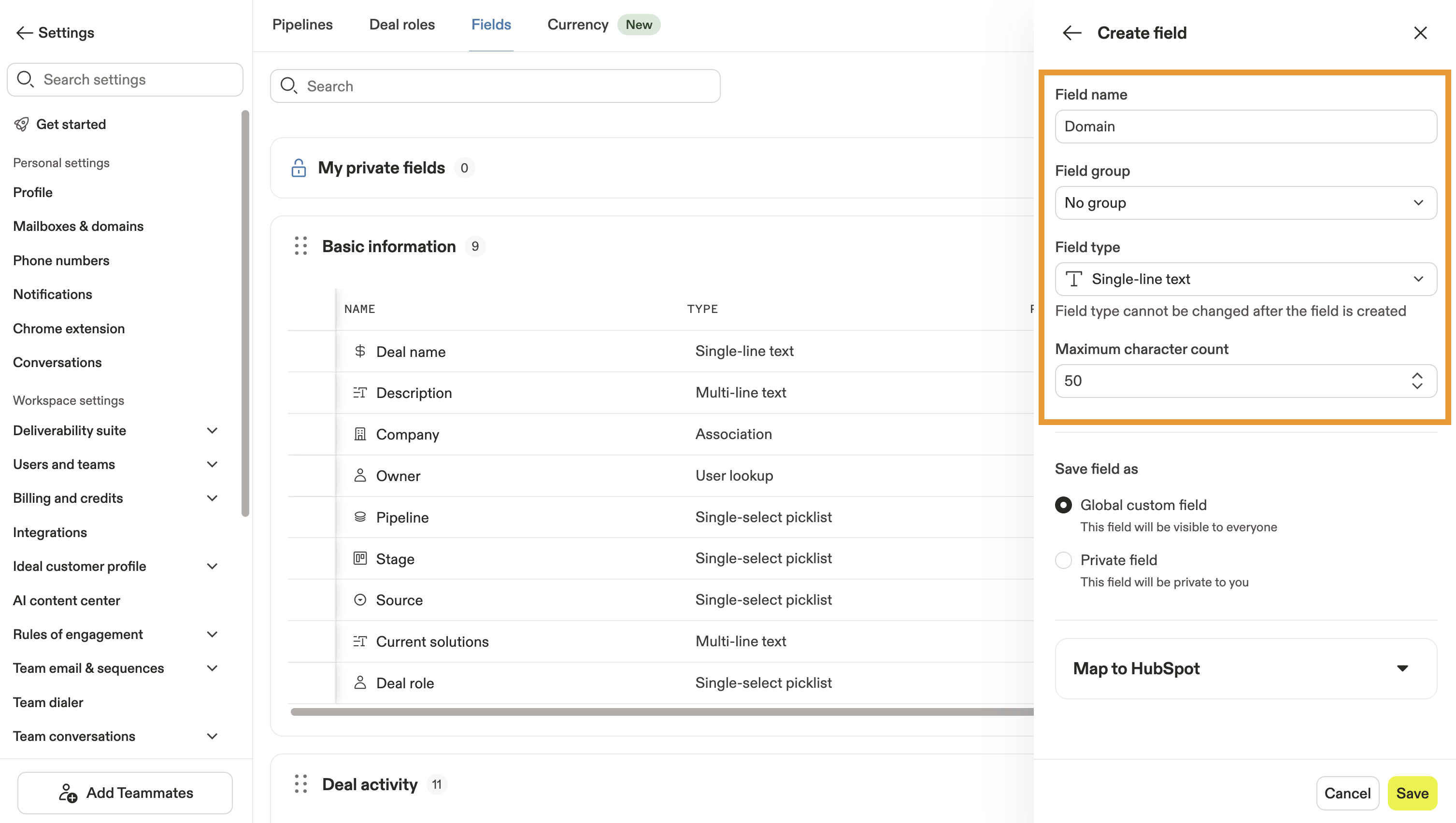Click the Field name input box
This screenshot has height=823, width=1456.
[x=1246, y=127]
